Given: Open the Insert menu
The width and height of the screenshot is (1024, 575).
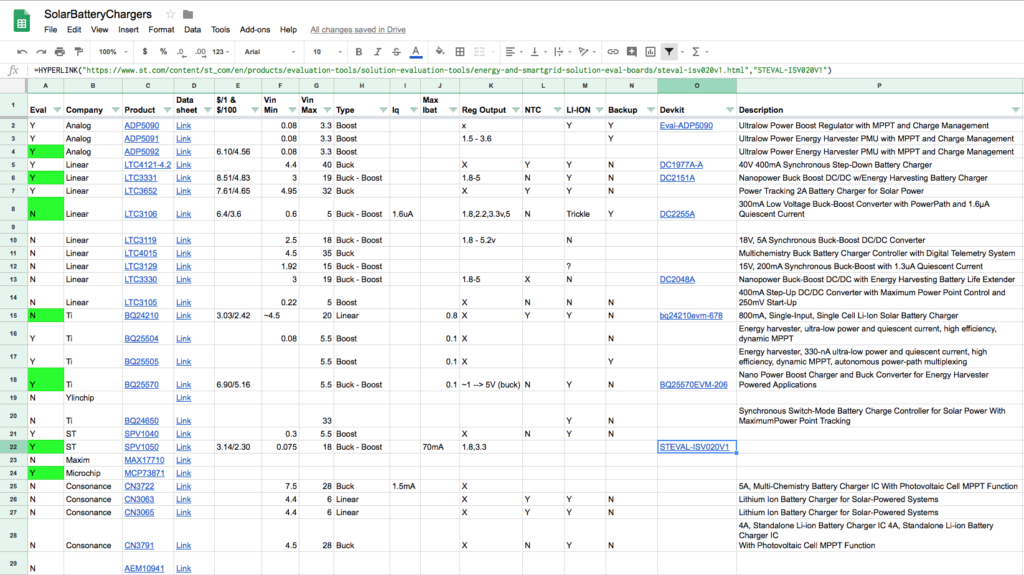Looking at the screenshot, I should [x=128, y=29].
